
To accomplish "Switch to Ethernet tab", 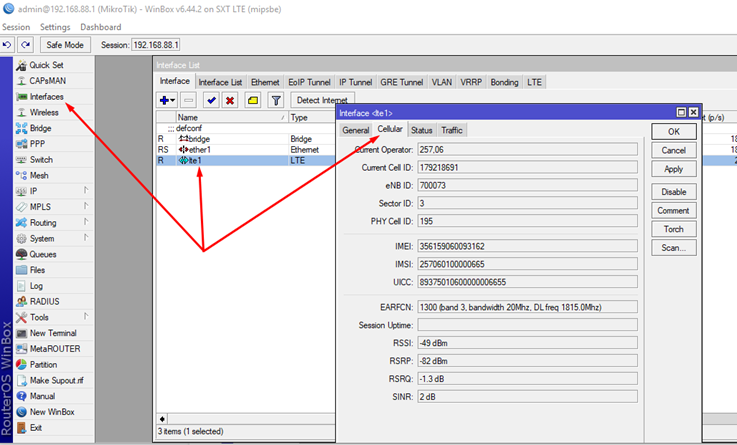I will click(265, 82).
